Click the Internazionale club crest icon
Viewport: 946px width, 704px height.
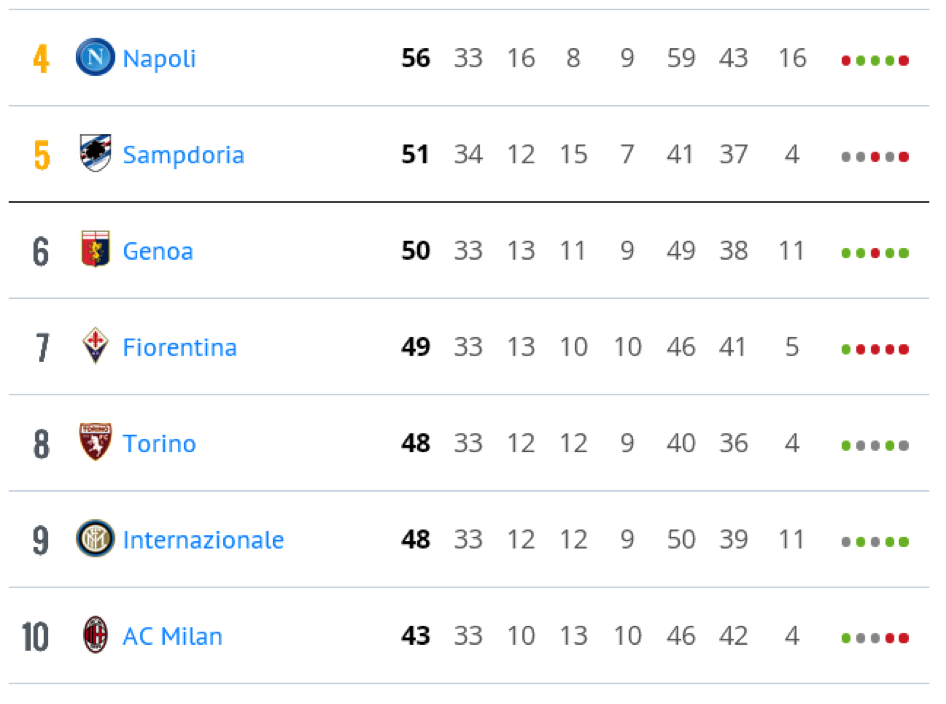coord(95,538)
